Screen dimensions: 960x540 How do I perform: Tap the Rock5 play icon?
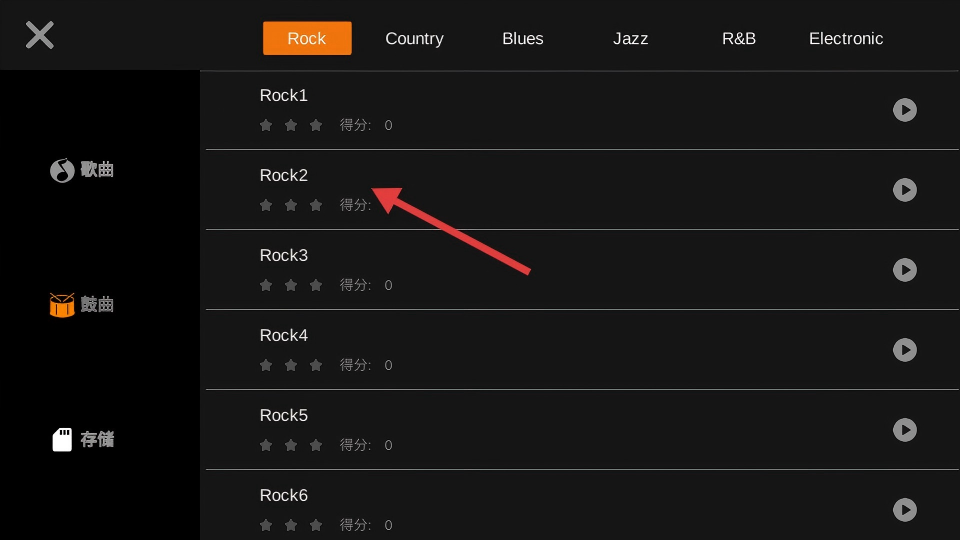904,430
